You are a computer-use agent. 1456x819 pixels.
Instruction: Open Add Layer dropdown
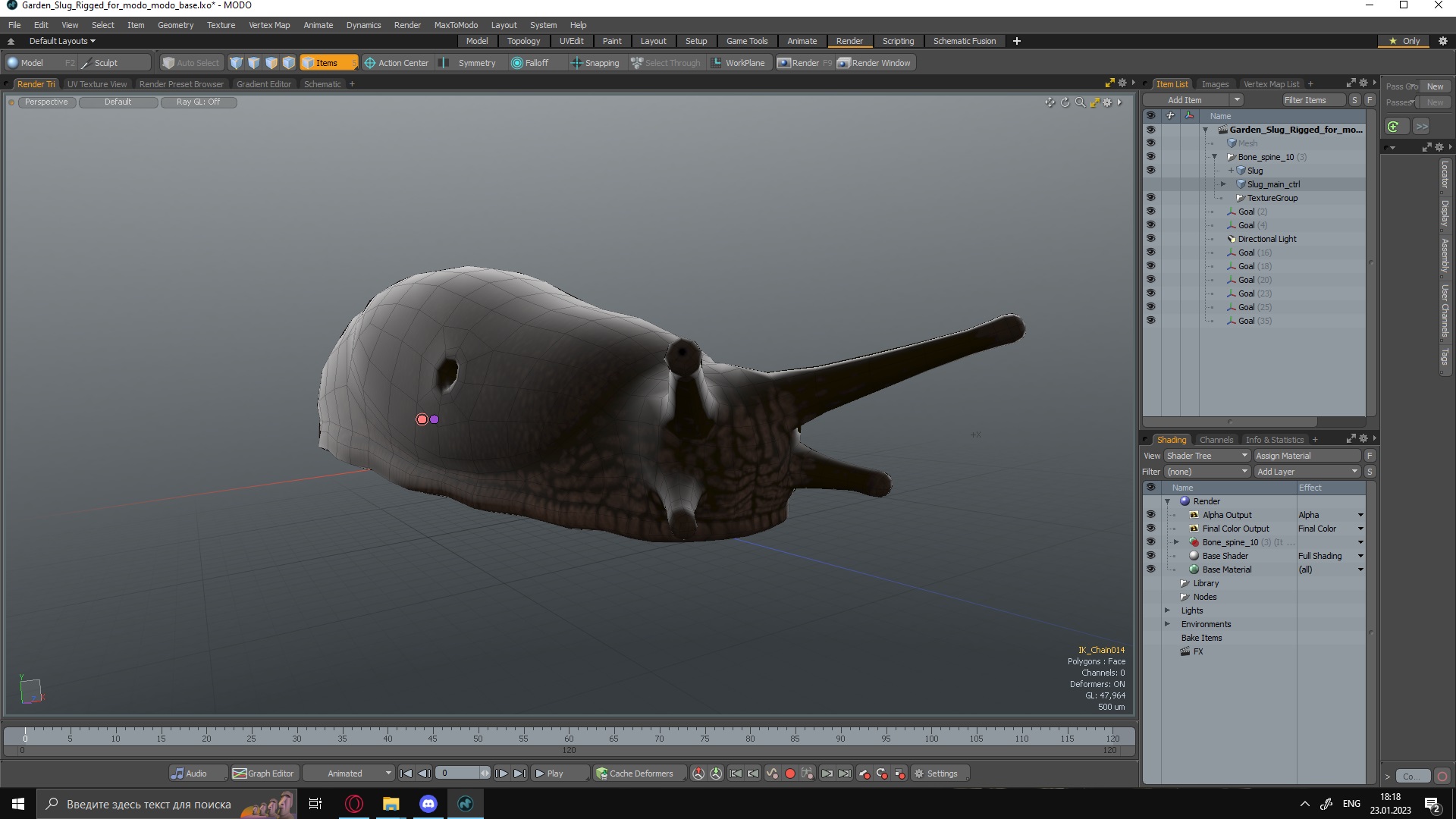point(1307,472)
